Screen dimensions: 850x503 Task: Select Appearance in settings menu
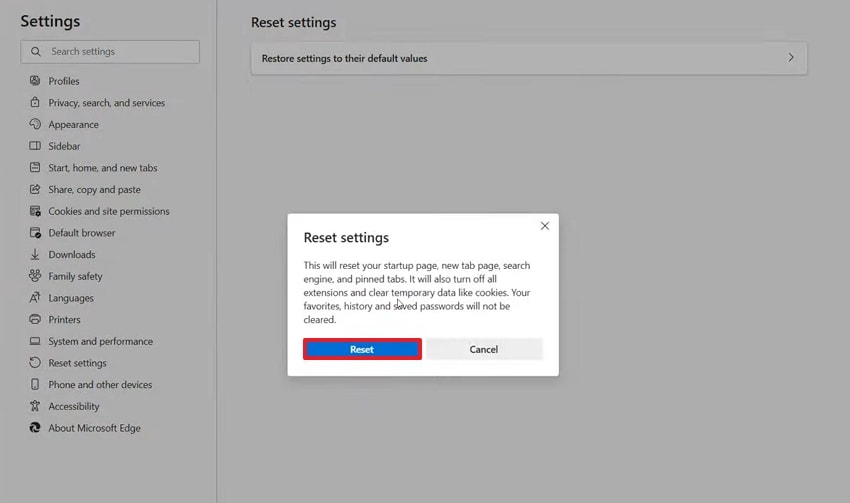74,125
